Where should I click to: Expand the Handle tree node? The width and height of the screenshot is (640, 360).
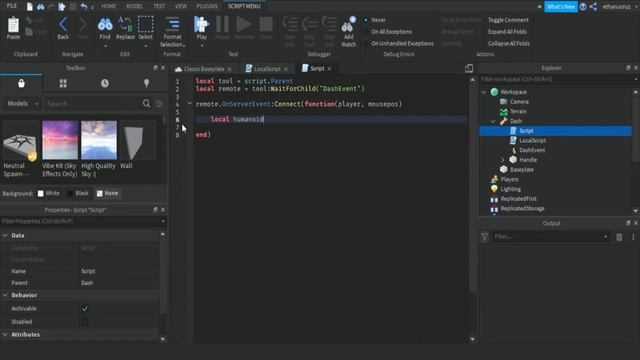pos(502,160)
